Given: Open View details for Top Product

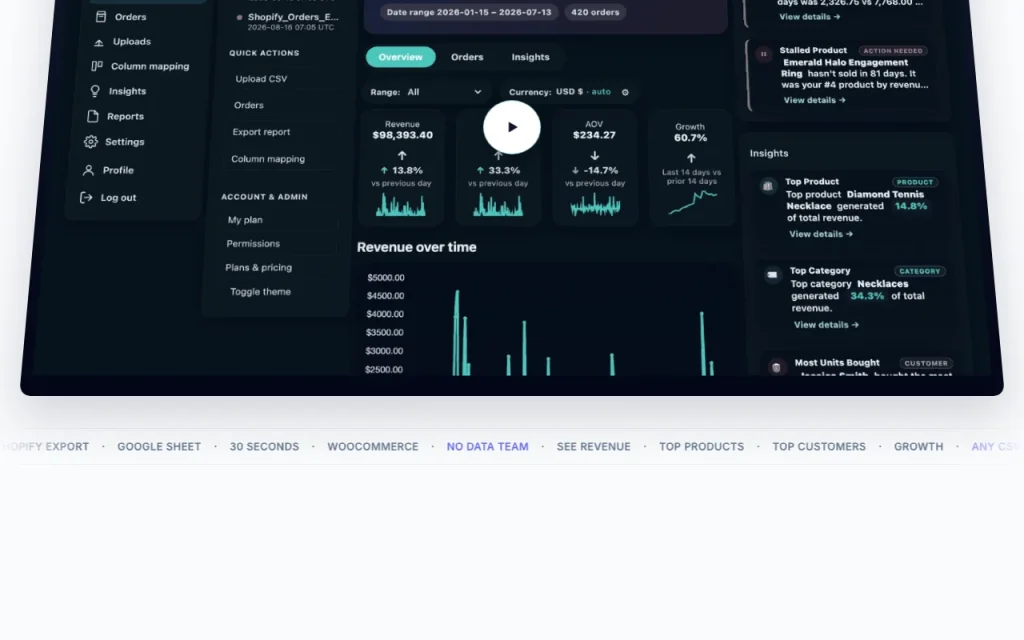Looking at the screenshot, I should tap(821, 234).
